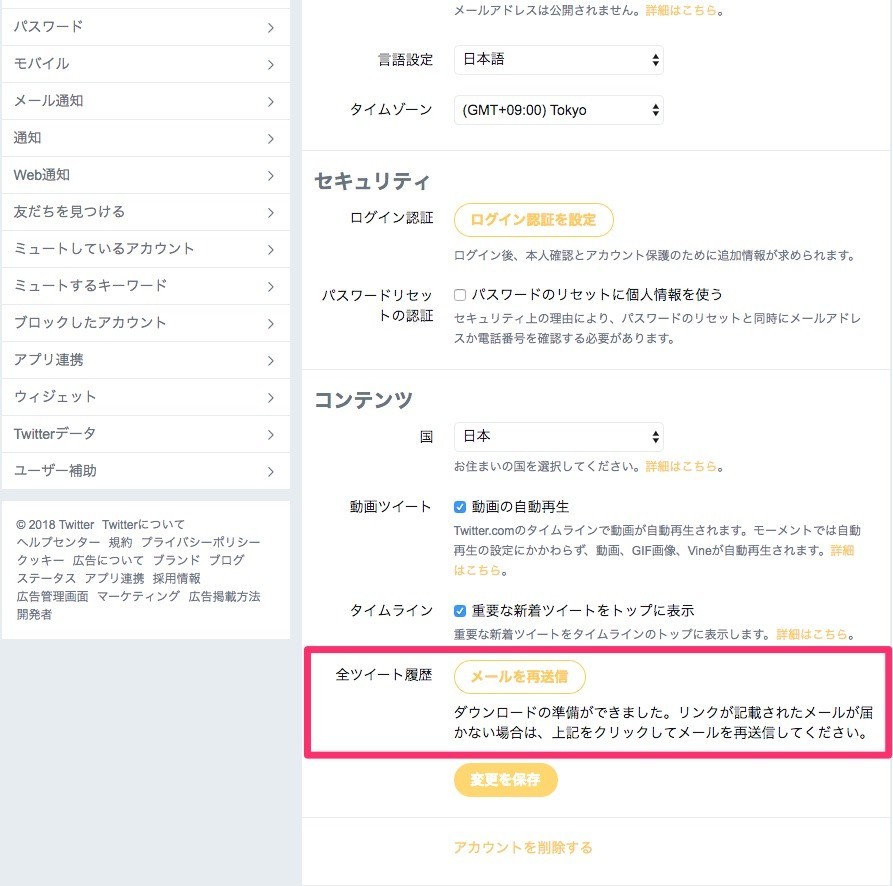The height and width of the screenshot is (886, 893).
Task: Uncheck 重要な新着ツイートをトップに表示
Action: click(x=458, y=610)
